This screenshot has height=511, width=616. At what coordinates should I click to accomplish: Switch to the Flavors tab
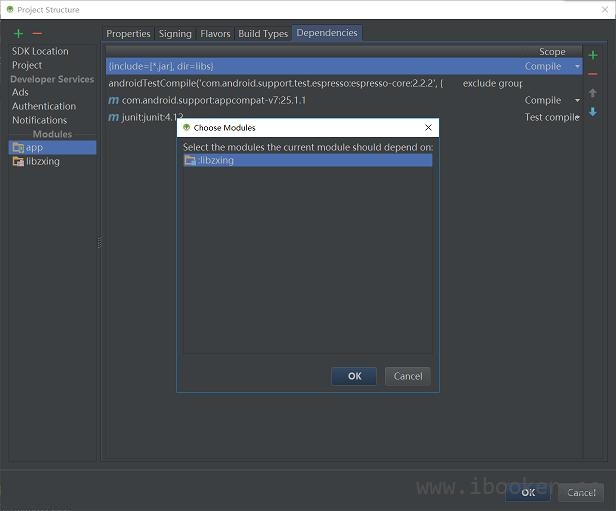click(215, 34)
